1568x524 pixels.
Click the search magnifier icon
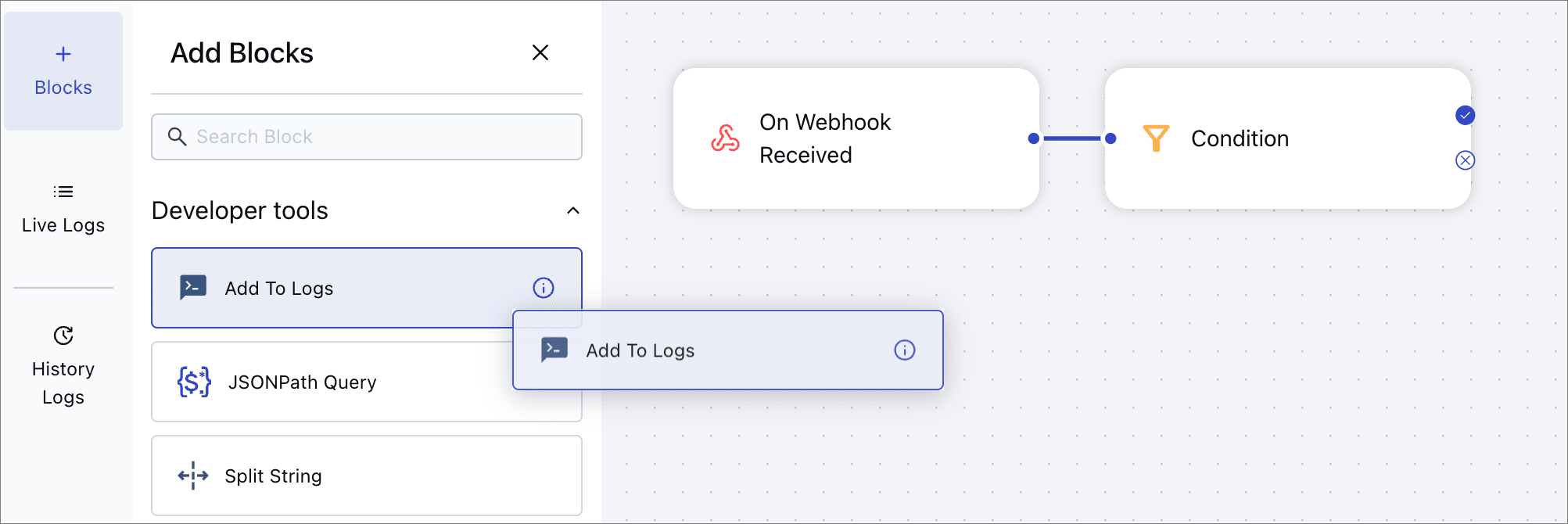tap(178, 137)
